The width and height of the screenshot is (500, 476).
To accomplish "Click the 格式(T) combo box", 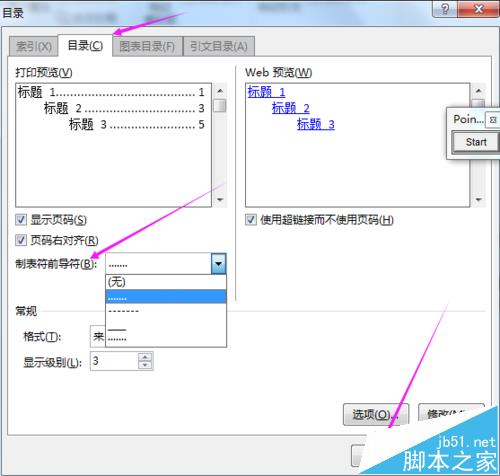I will [98, 336].
